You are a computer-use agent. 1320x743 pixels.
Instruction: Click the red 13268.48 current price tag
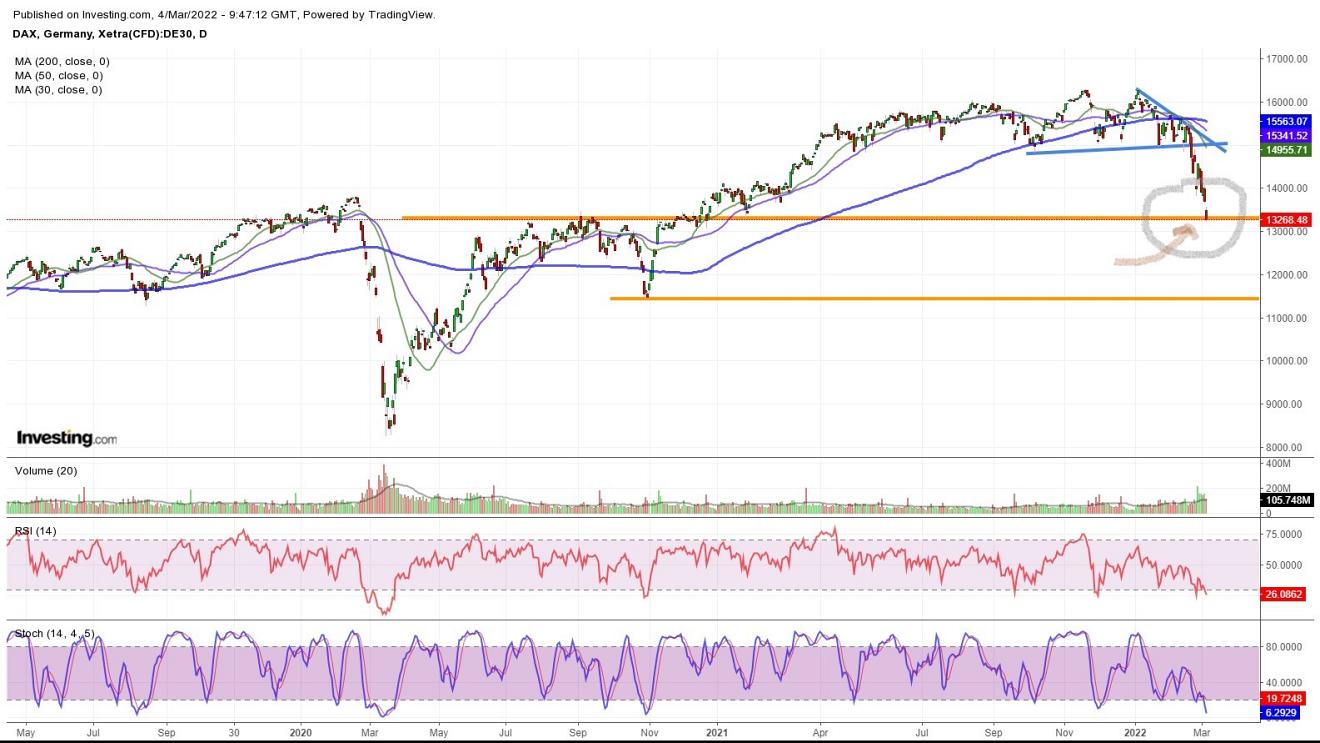[x=1286, y=219]
